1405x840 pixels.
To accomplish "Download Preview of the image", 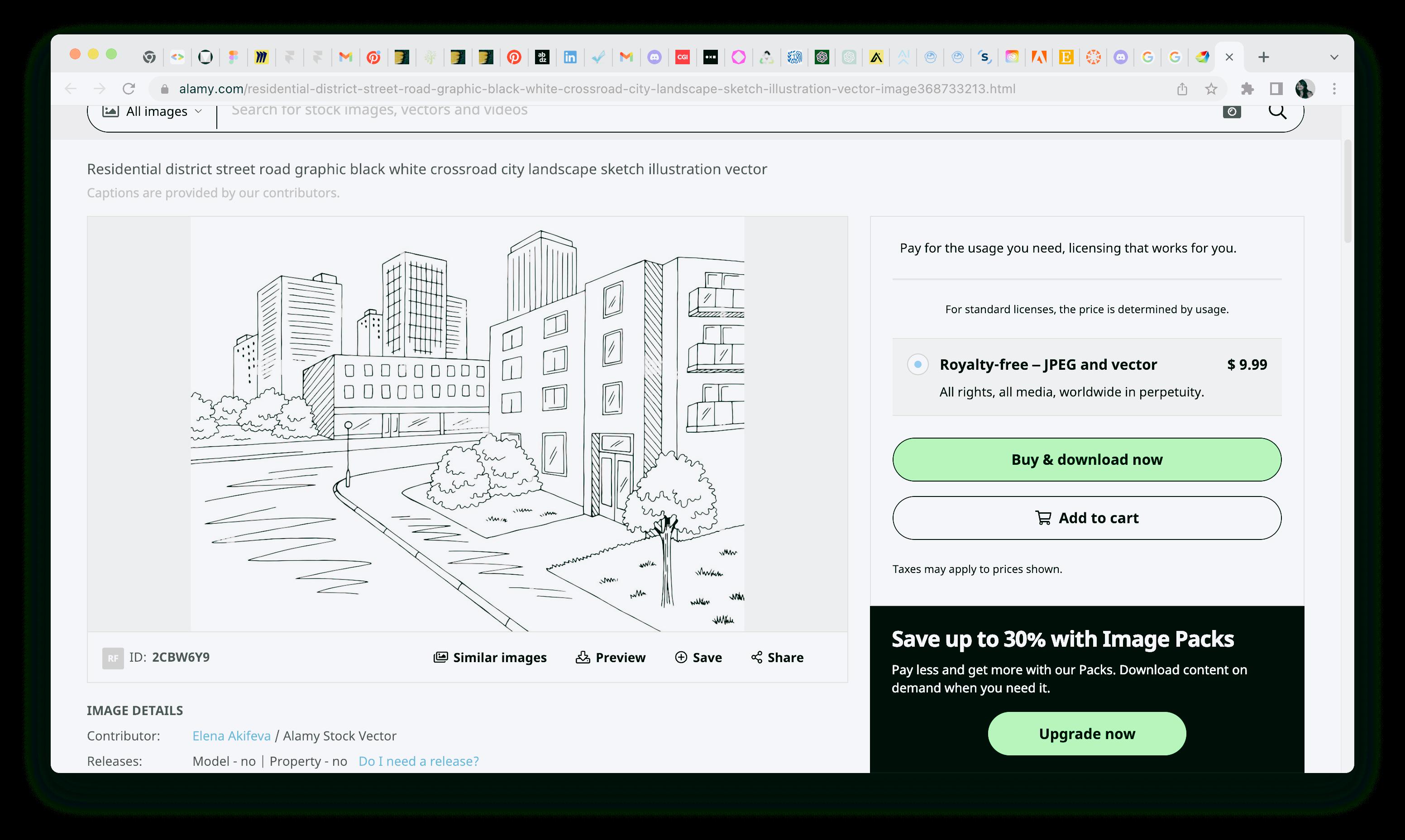I will pos(611,657).
